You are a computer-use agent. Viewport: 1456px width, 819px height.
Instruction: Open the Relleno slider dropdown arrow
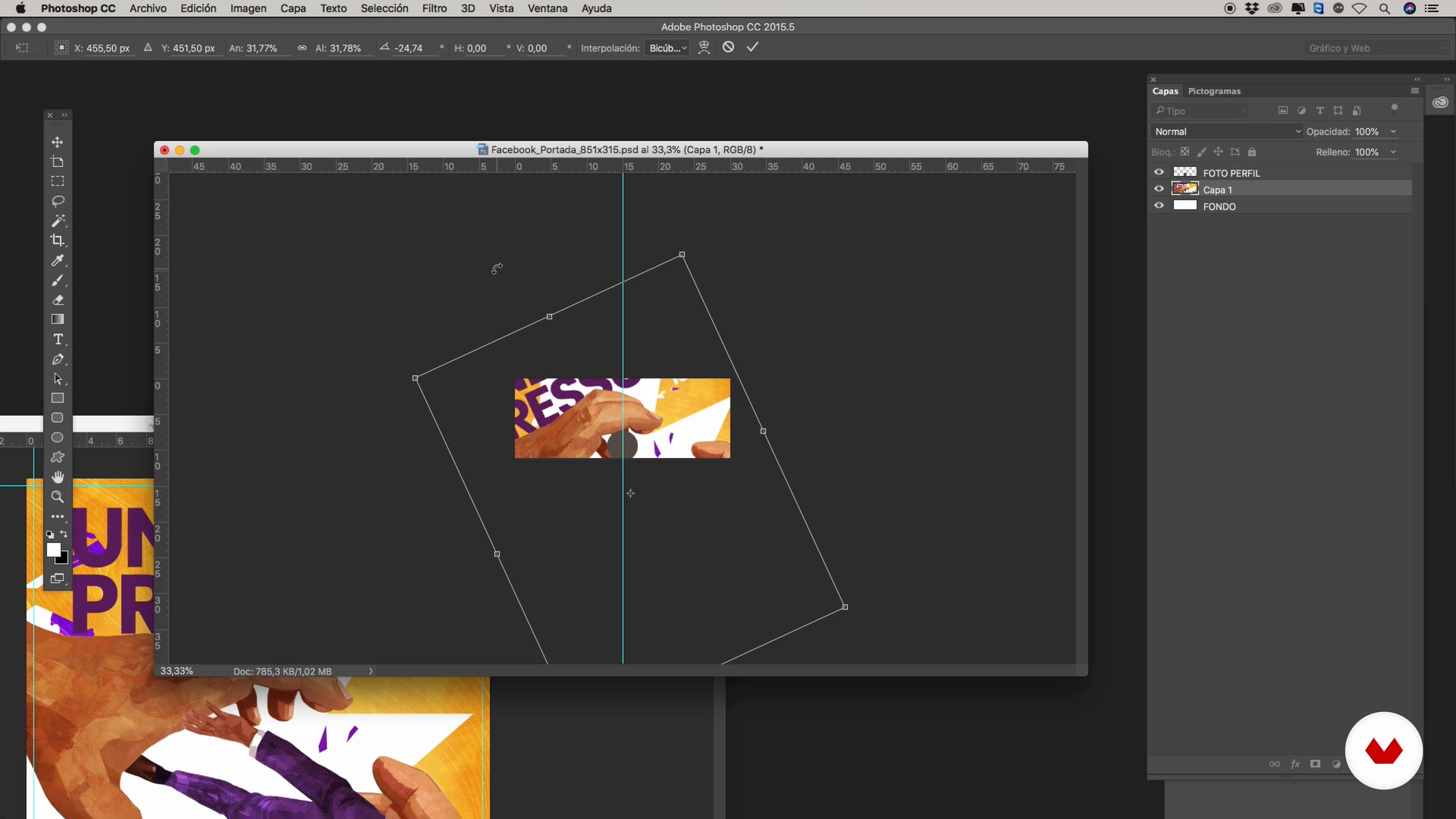click(1393, 152)
